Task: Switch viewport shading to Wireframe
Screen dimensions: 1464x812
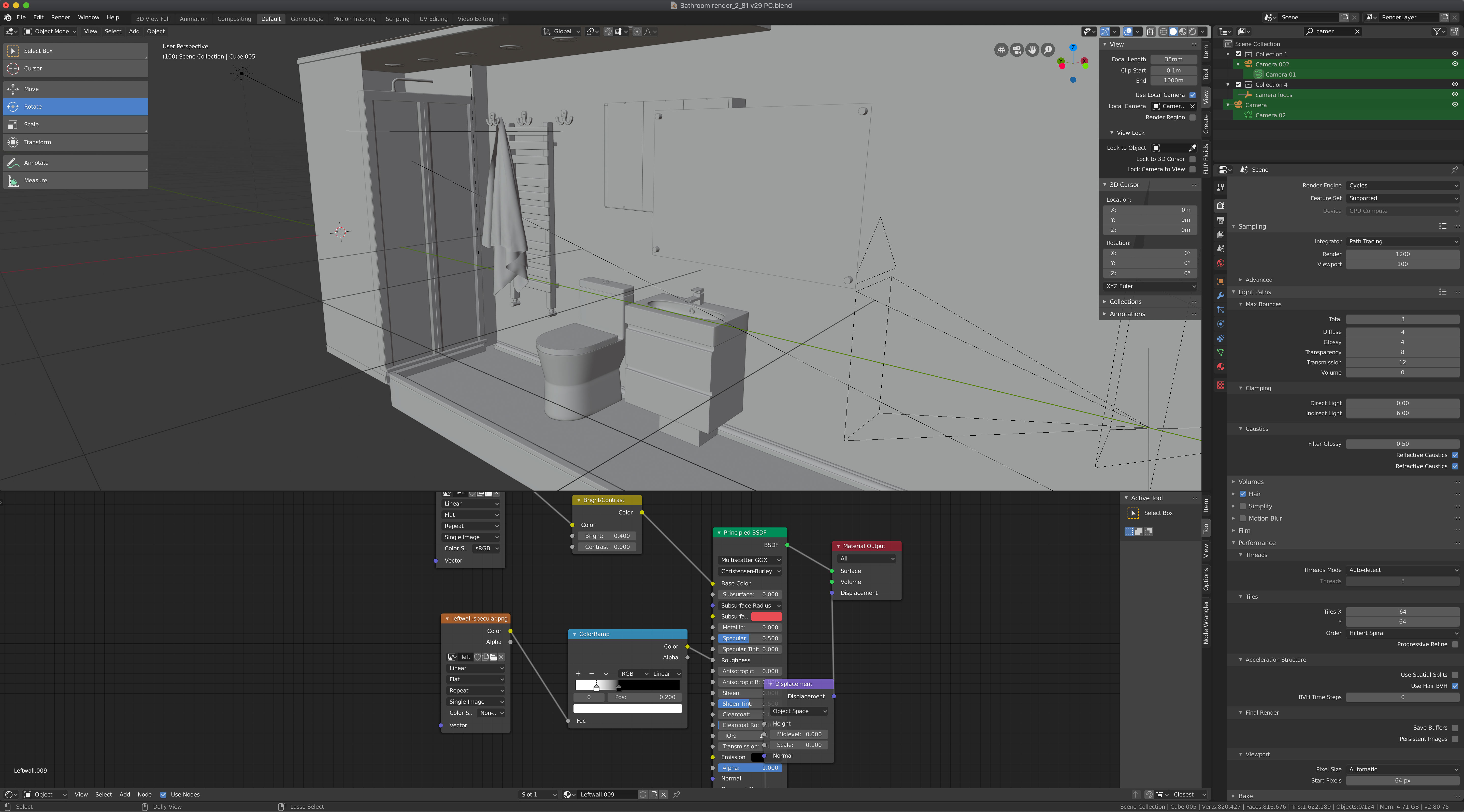Action: [1163, 31]
